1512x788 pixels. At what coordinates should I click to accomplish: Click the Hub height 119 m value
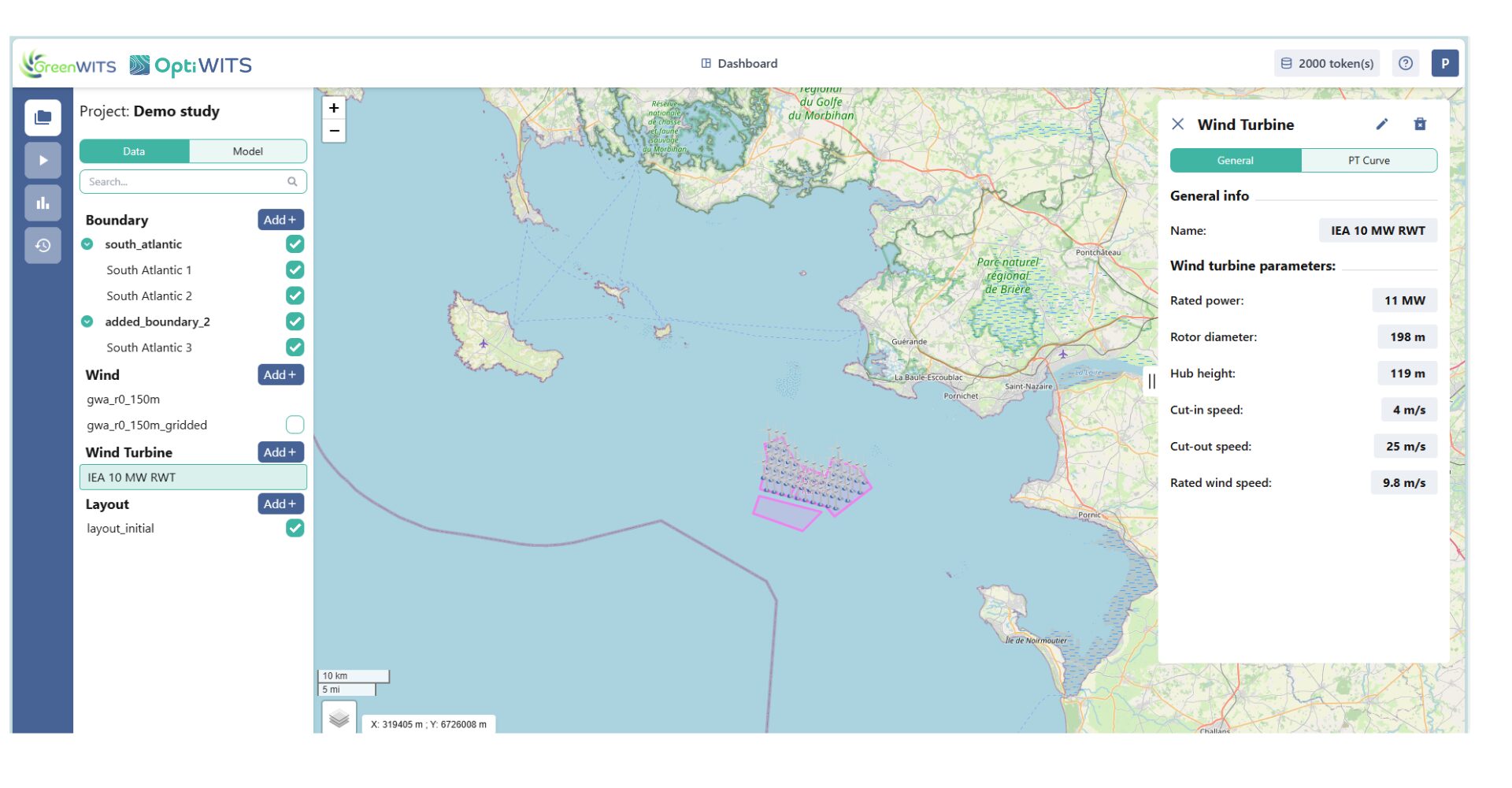[x=1407, y=374]
